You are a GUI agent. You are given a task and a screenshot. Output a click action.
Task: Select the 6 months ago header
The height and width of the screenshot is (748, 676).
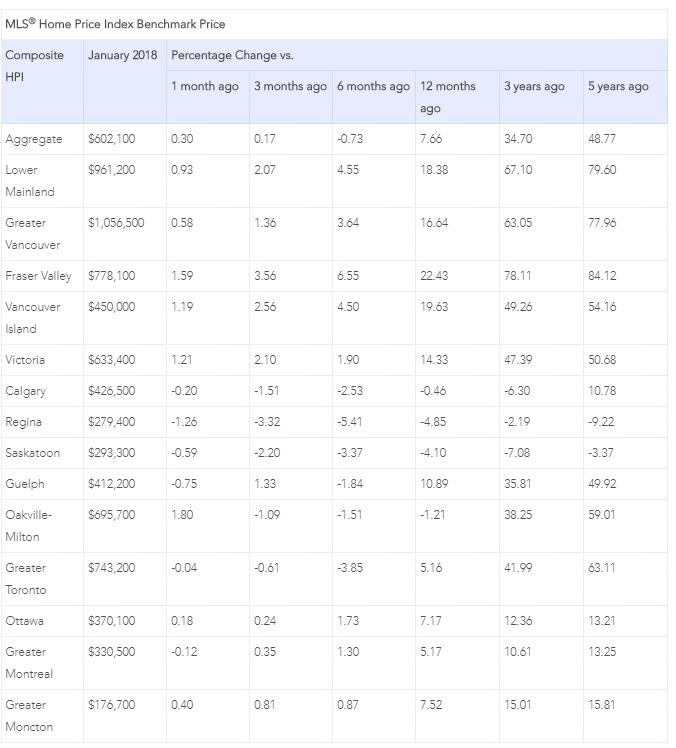coord(373,86)
